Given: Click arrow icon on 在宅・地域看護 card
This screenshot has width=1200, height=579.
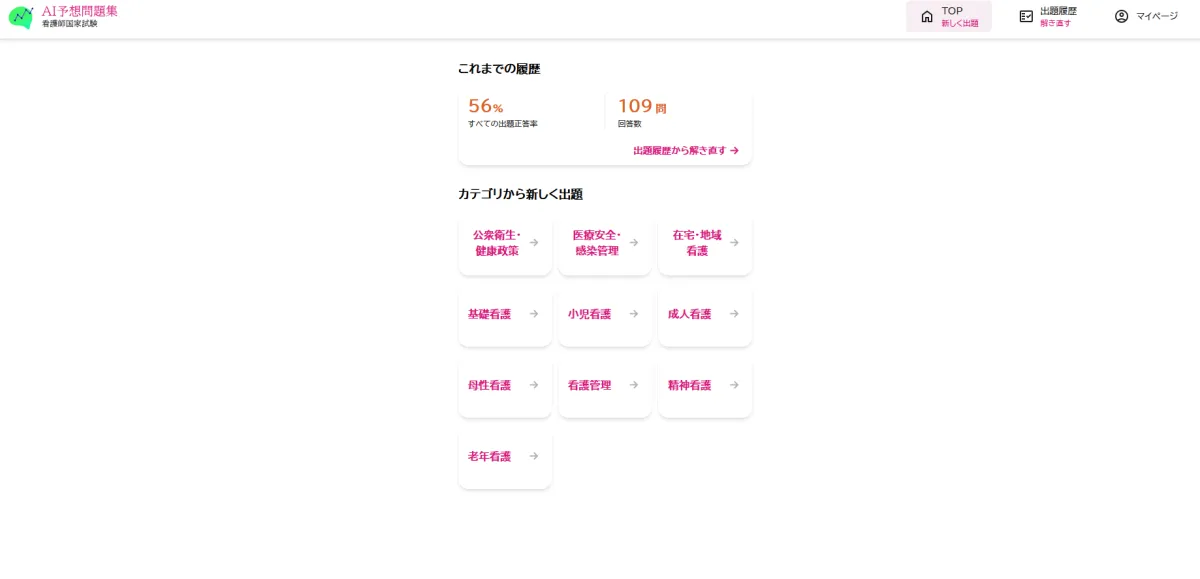Looking at the screenshot, I should (x=734, y=242).
